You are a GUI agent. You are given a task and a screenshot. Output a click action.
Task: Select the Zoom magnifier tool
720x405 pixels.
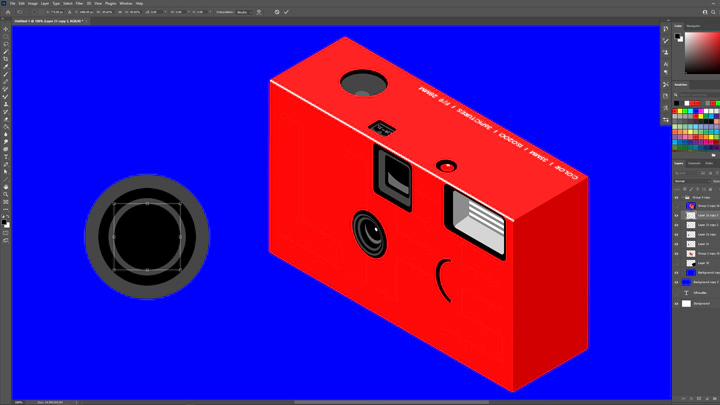coord(6,194)
